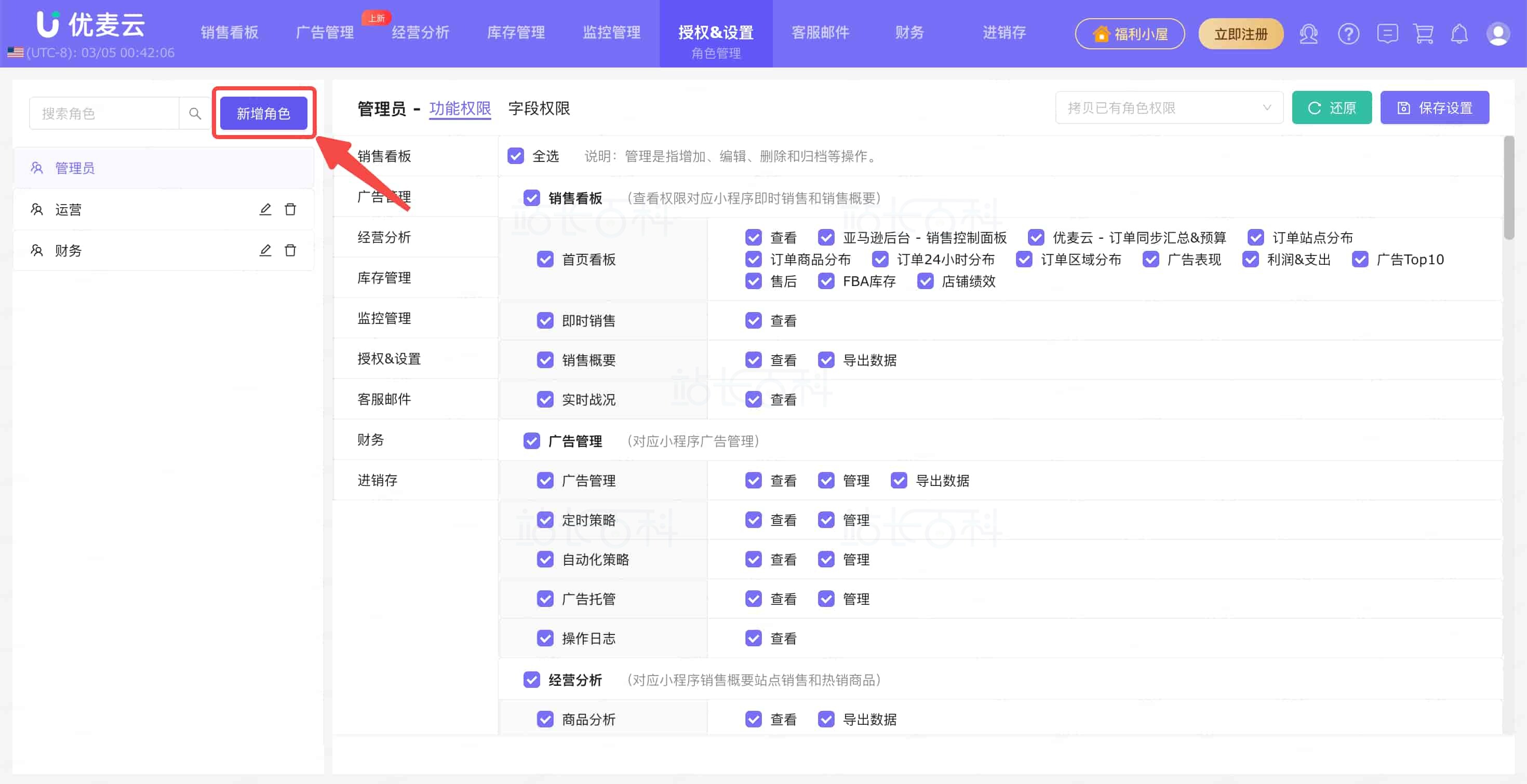Open the shopping cart icon in header

coord(1423,34)
